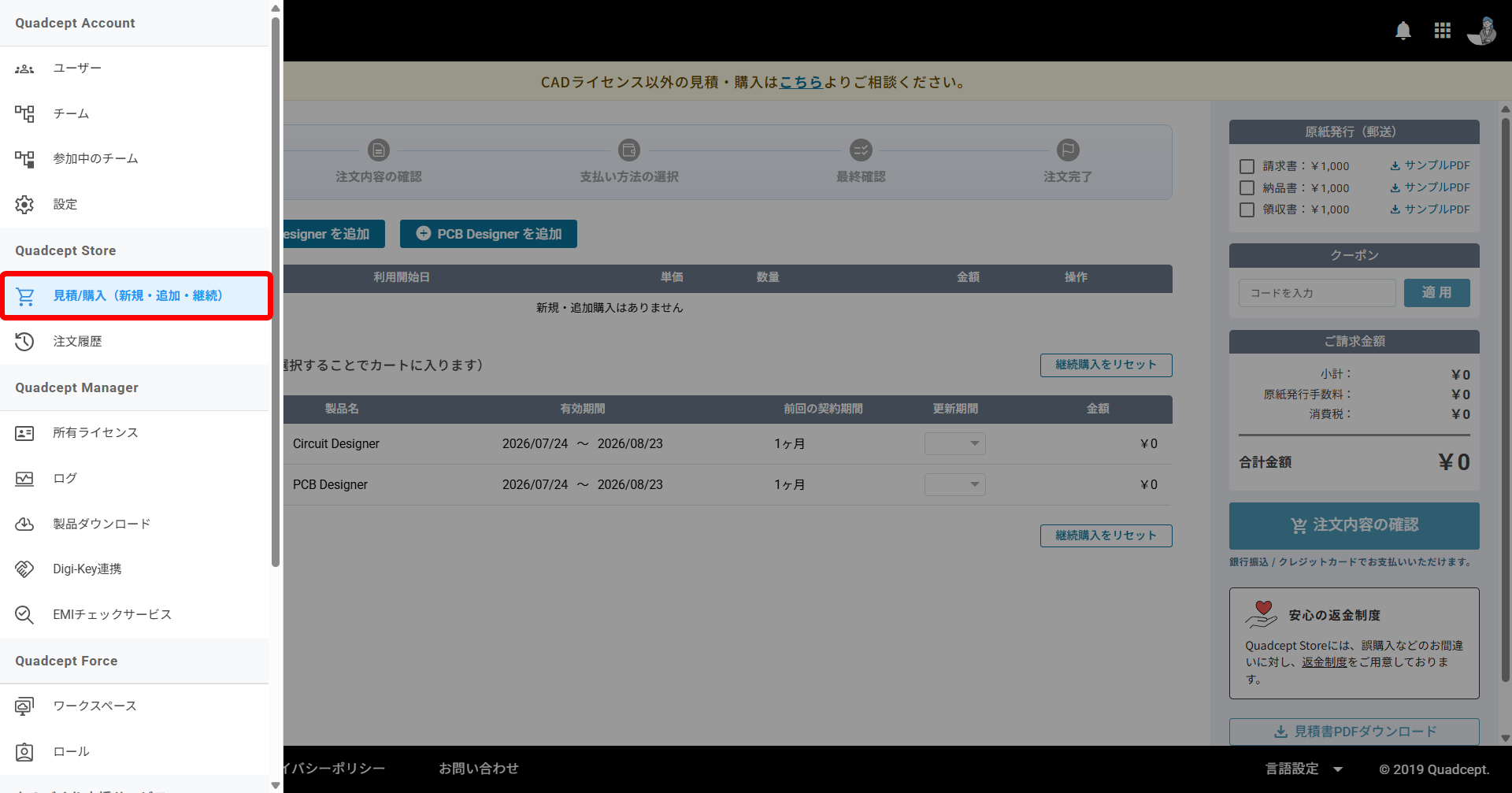Click the 注文完了 flag step icon

click(x=1068, y=150)
